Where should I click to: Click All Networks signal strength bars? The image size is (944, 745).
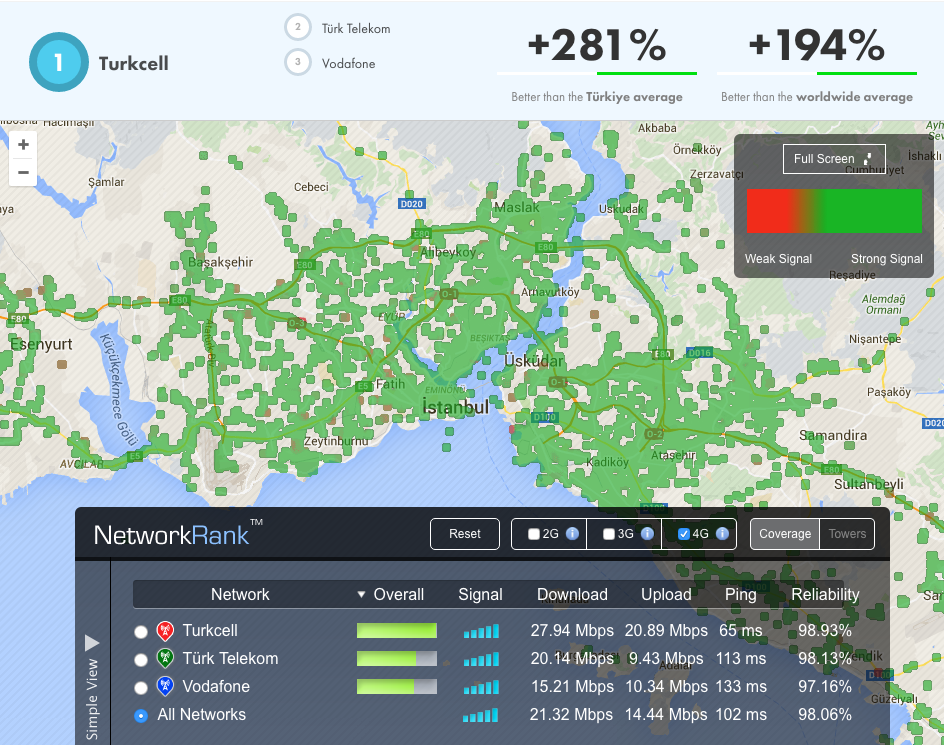tap(480, 715)
